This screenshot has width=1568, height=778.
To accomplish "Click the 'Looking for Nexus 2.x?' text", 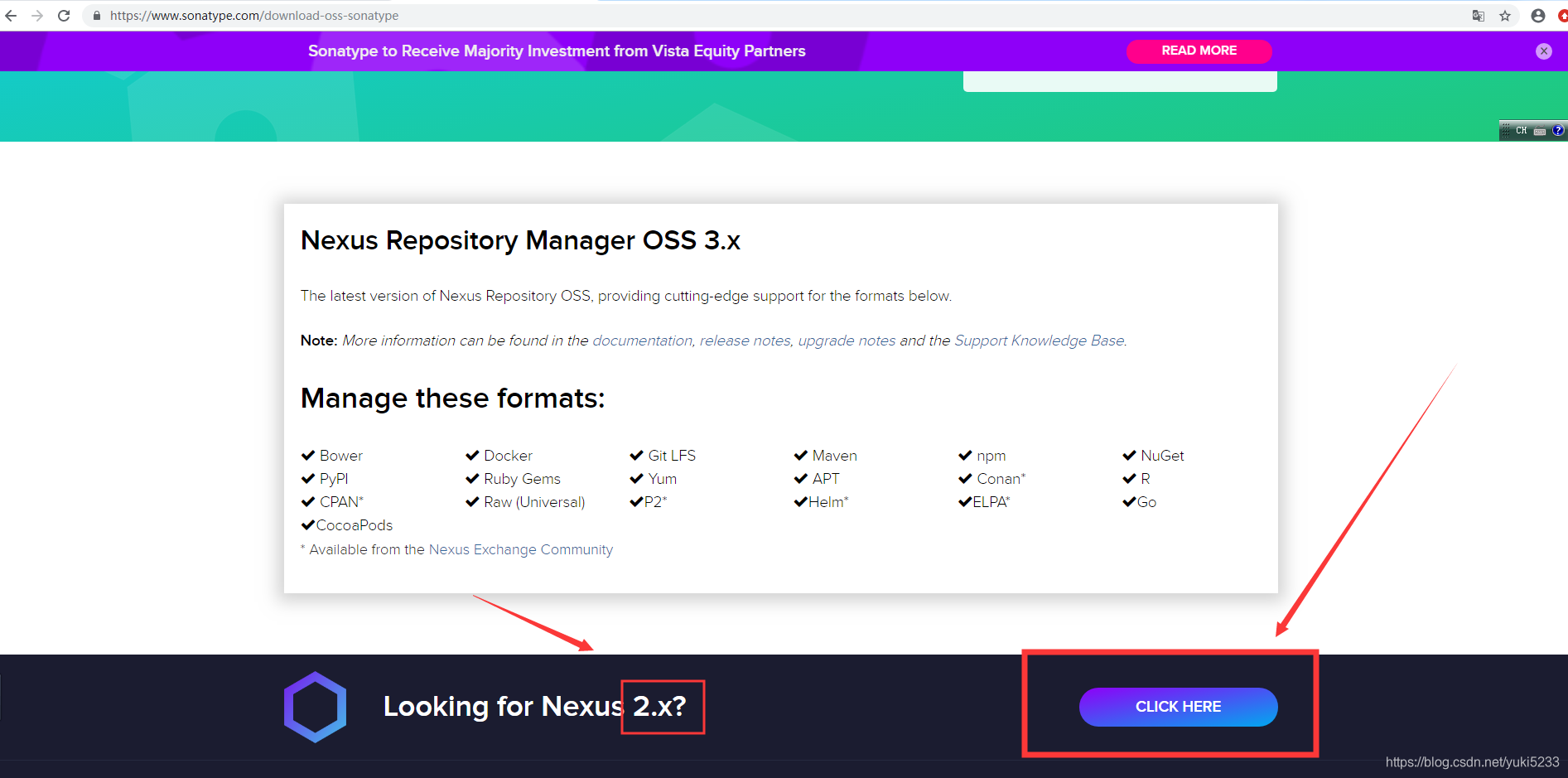I will [x=535, y=707].
